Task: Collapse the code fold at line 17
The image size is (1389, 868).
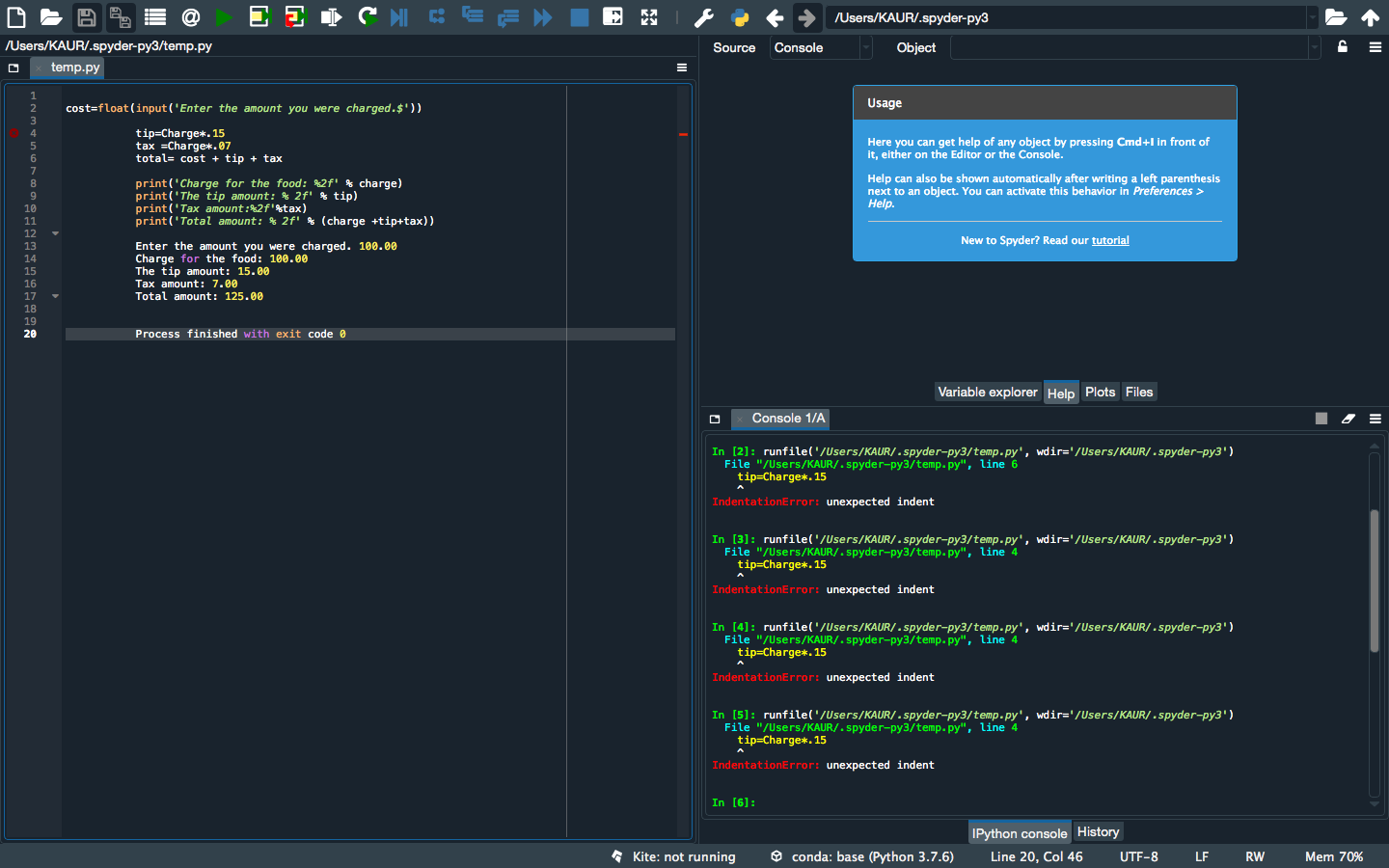Action: pos(55,296)
